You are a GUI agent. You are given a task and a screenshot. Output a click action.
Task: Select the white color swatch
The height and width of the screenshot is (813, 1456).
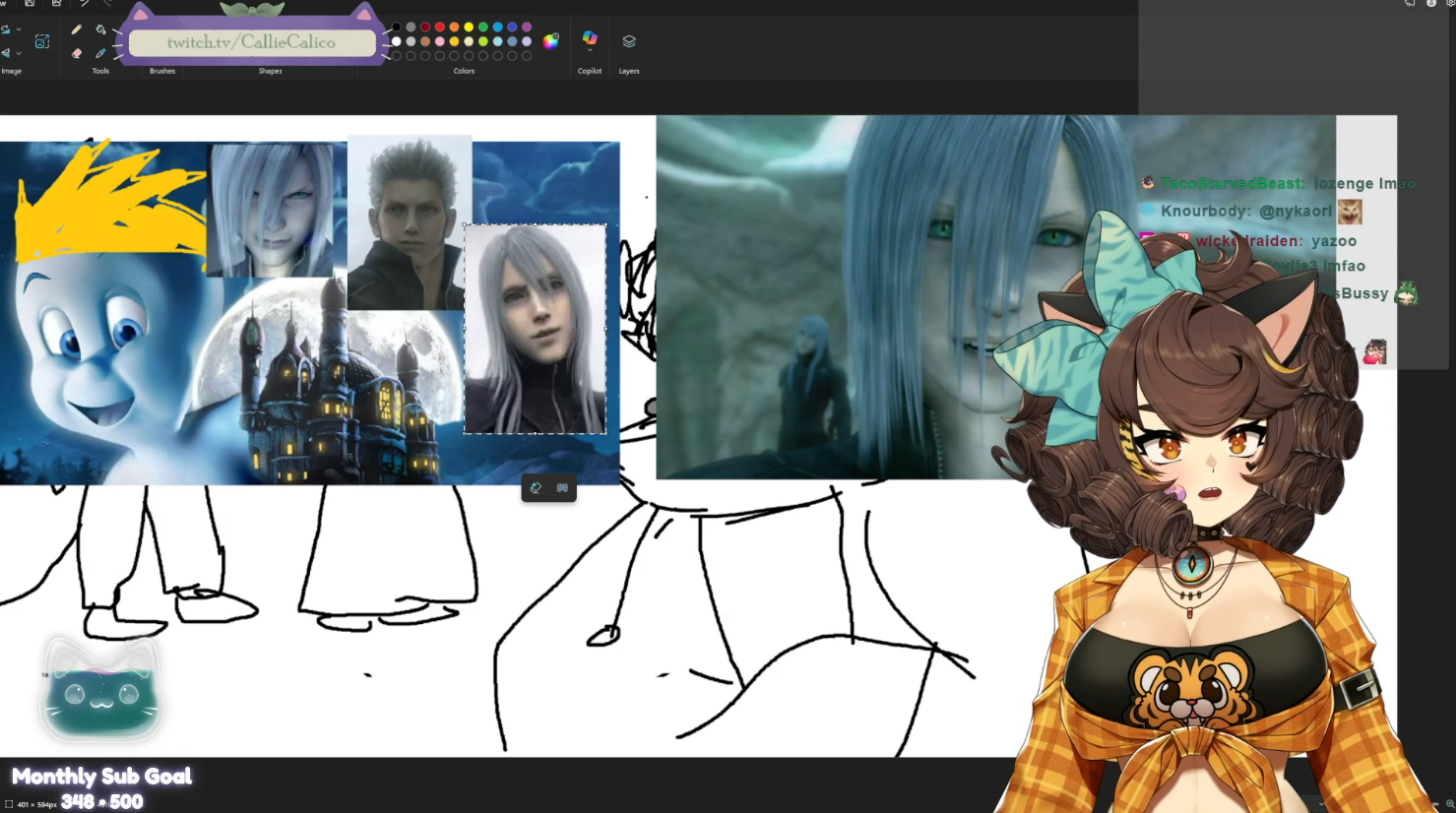[x=397, y=41]
